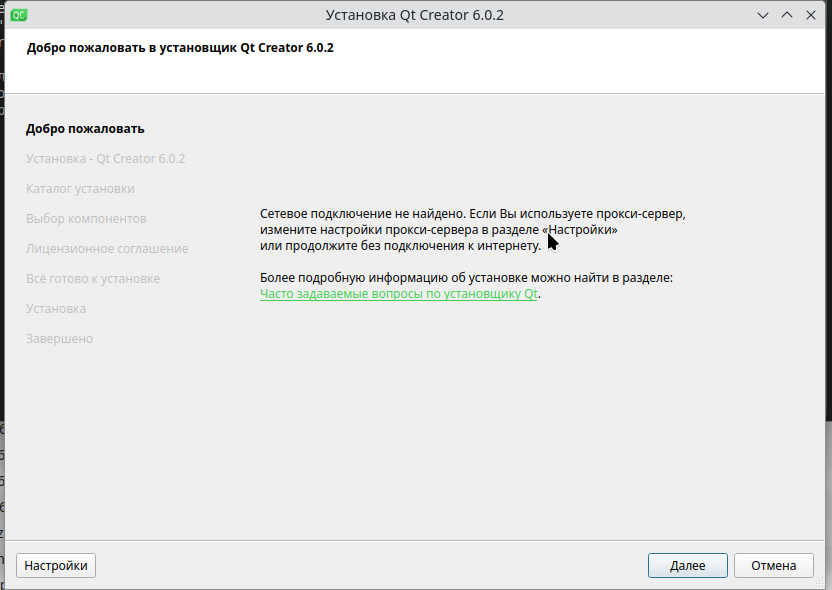832x590 pixels.
Task: Select the "Установка" step in sidebar
Action: (x=56, y=309)
